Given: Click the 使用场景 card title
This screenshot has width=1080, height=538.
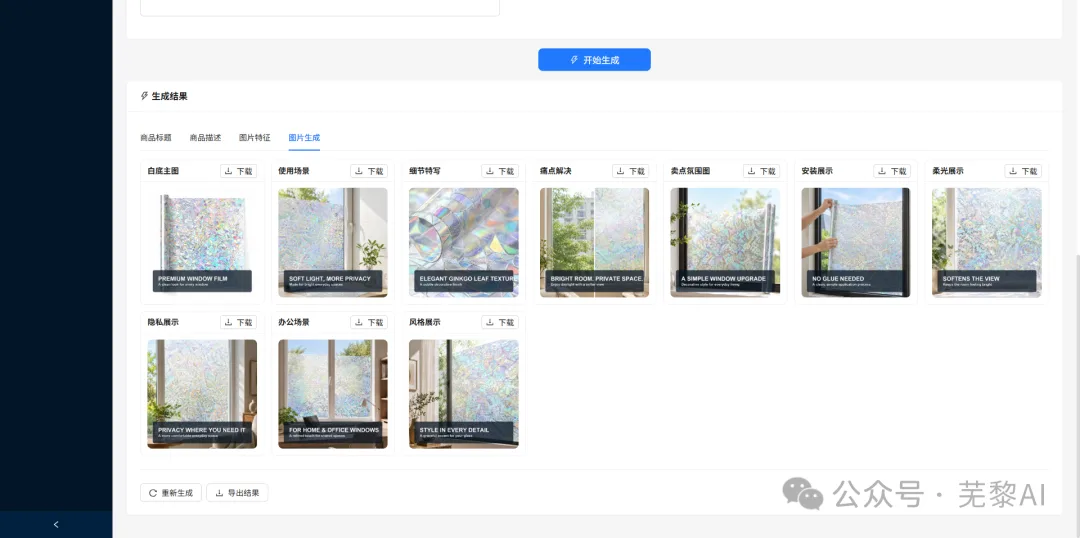Looking at the screenshot, I should pos(294,171).
